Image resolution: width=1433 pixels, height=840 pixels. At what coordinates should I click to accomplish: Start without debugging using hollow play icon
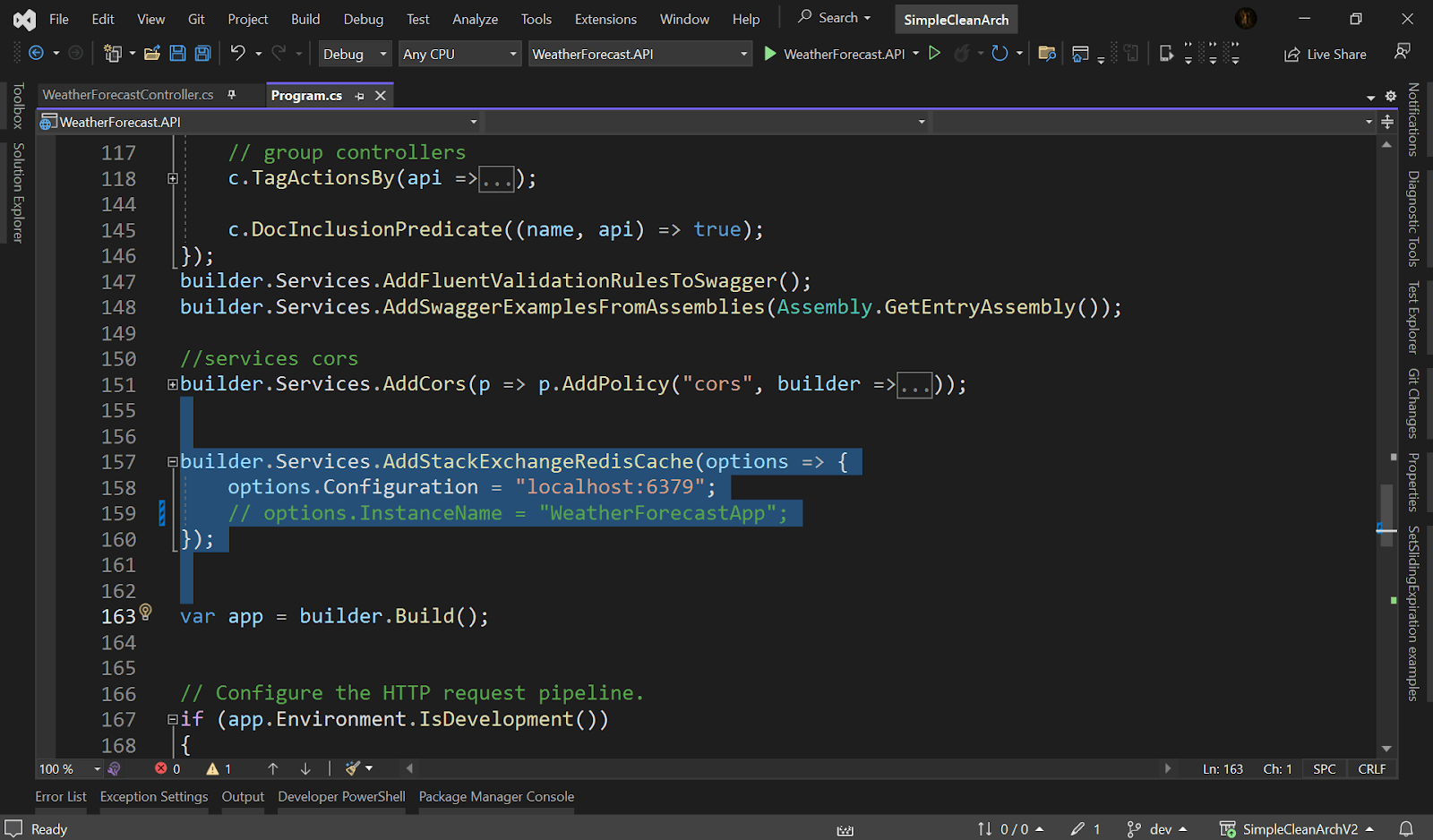pos(934,54)
